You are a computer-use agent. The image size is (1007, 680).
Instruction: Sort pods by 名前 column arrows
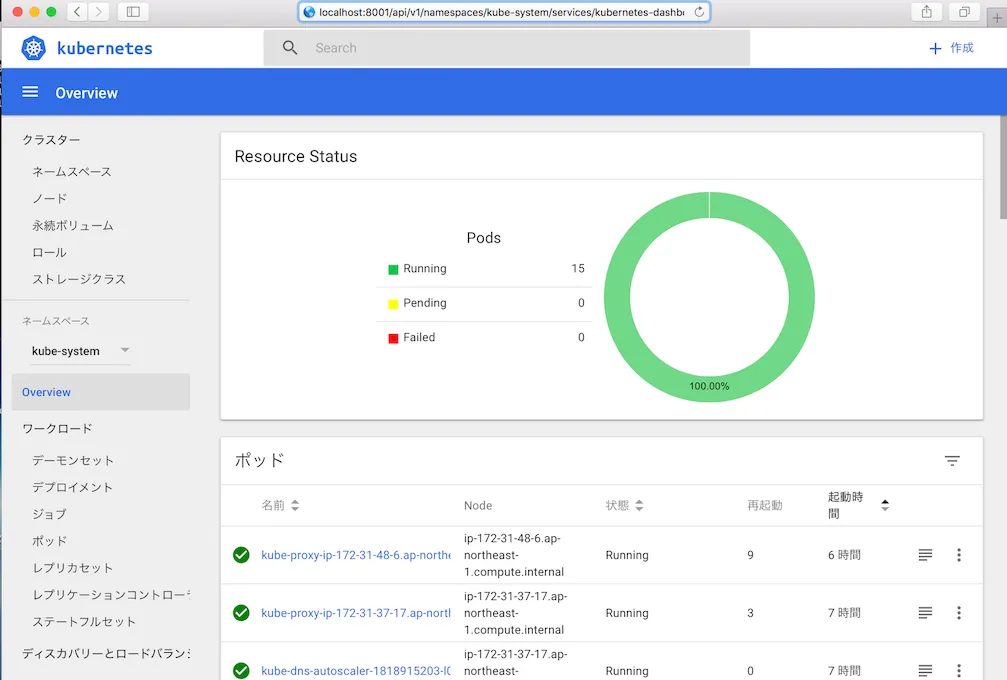[295, 505]
